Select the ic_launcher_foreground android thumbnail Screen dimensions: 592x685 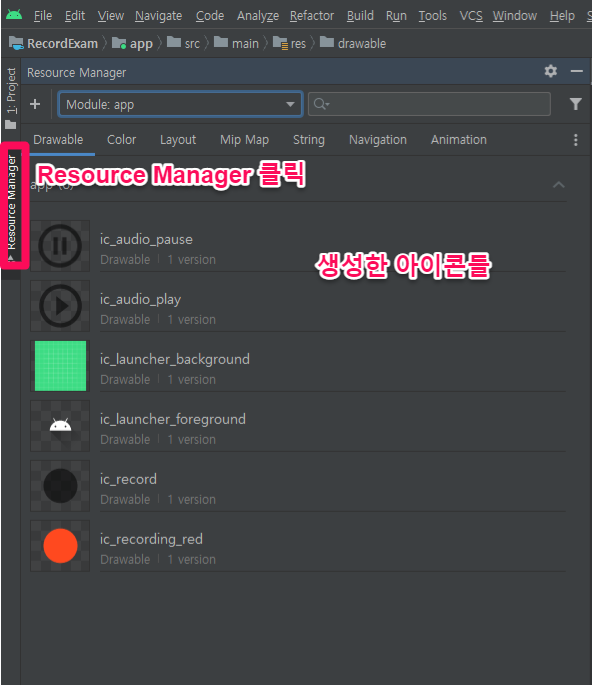click(60, 426)
